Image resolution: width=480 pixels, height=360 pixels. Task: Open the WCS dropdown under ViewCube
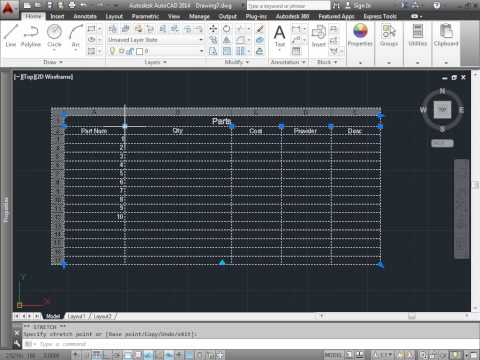442,143
